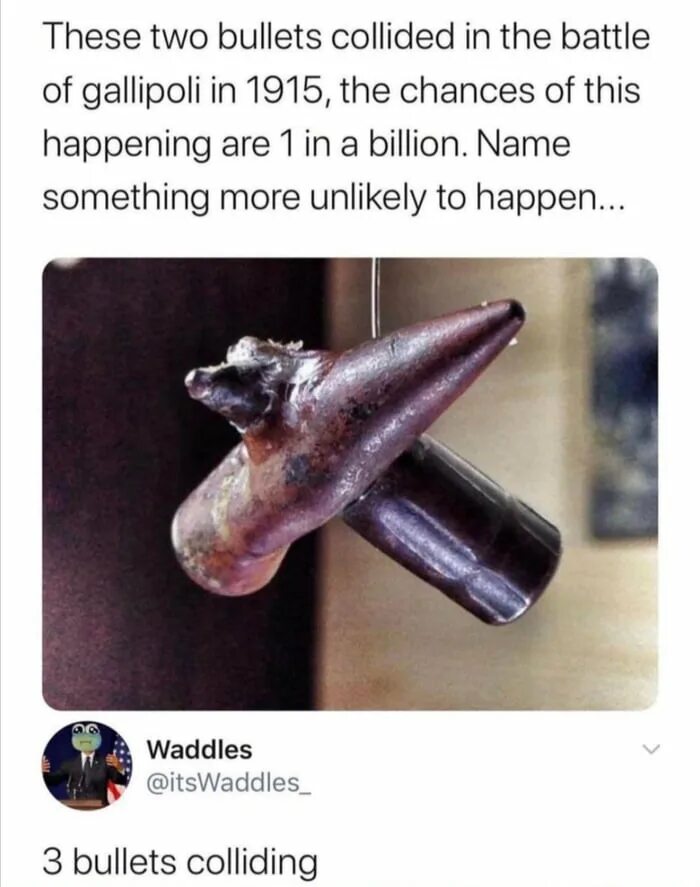The image size is (700, 887).
Task: Click the frog face in the avatar
Action: (85, 736)
